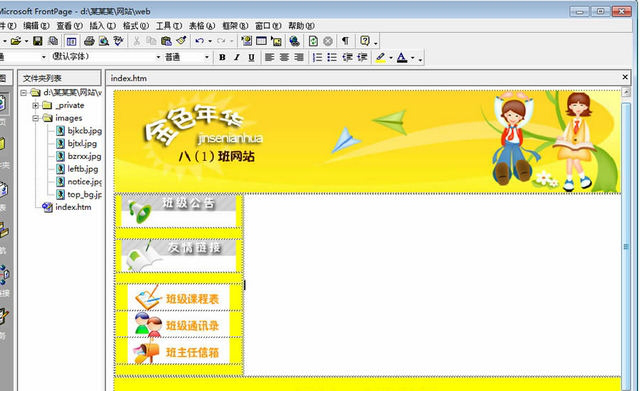Apply the yellow highlight color
This screenshot has width=640, height=406.
(x=380, y=58)
